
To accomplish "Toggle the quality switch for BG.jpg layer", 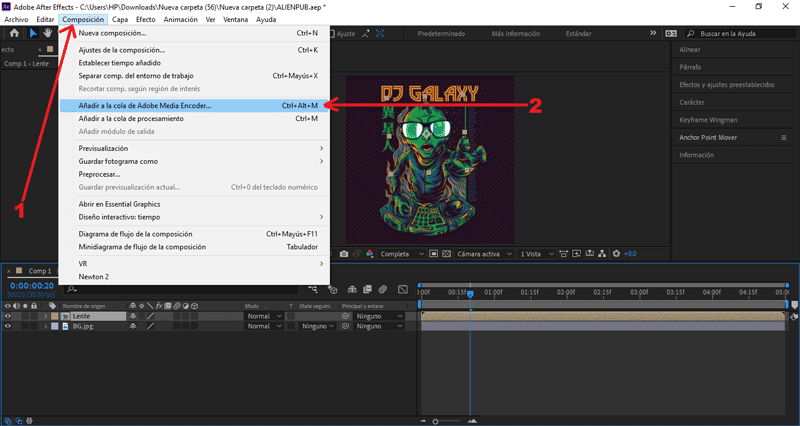I will pos(151,326).
